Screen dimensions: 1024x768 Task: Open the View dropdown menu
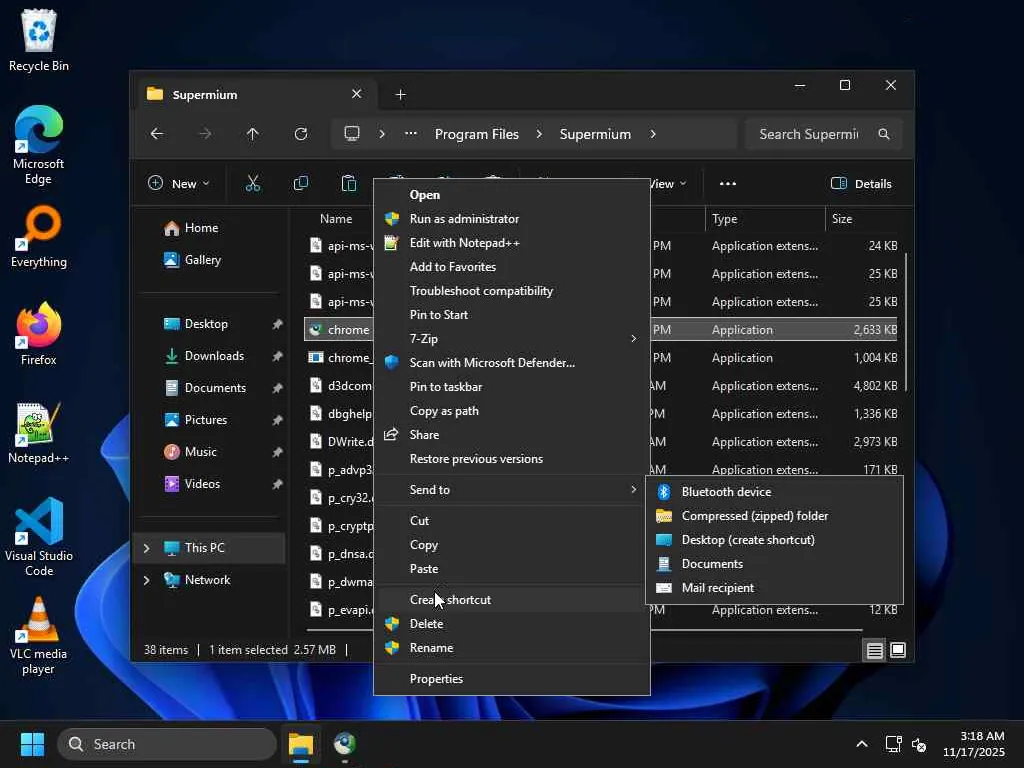point(669,184)
